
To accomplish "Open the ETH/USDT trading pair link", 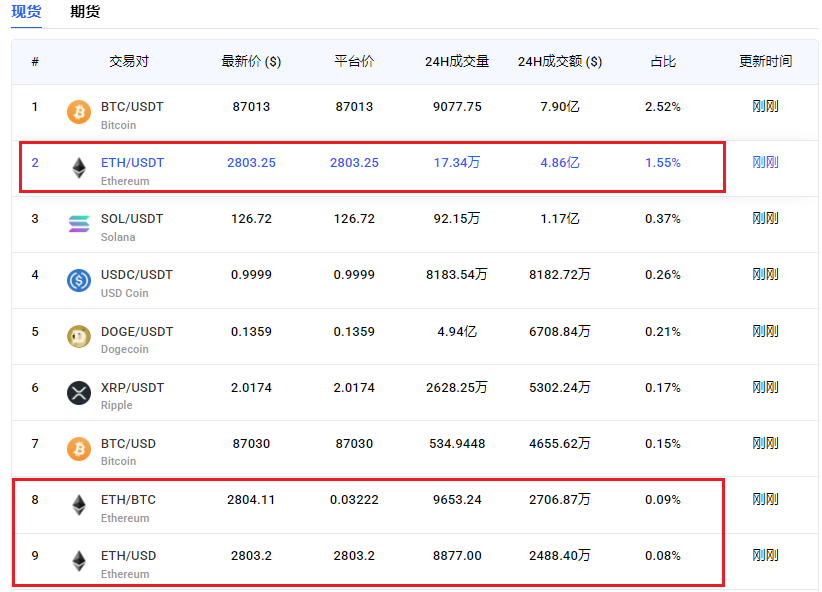I will pos(132,162).
